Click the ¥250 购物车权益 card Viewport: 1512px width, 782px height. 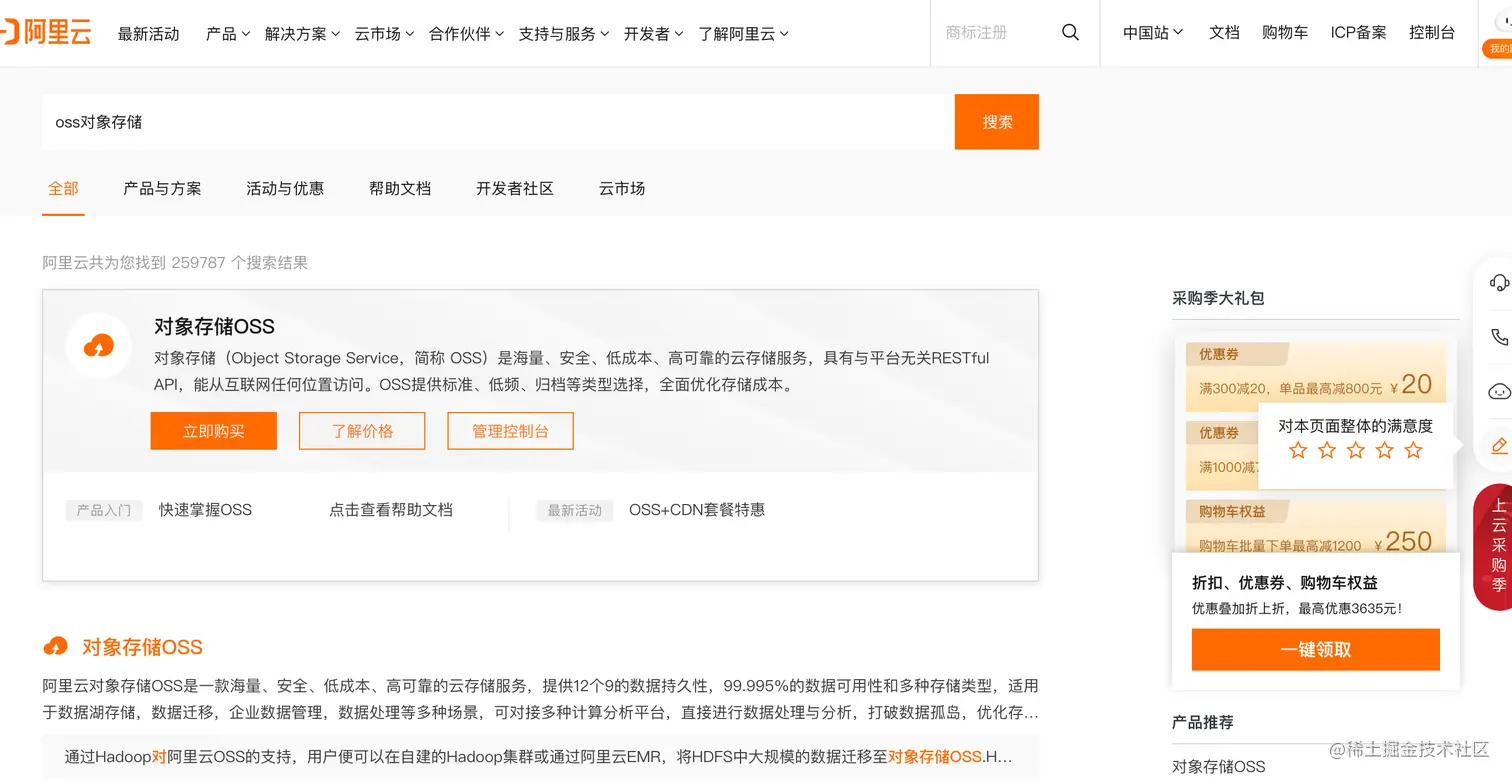[x=1316, y=527]
